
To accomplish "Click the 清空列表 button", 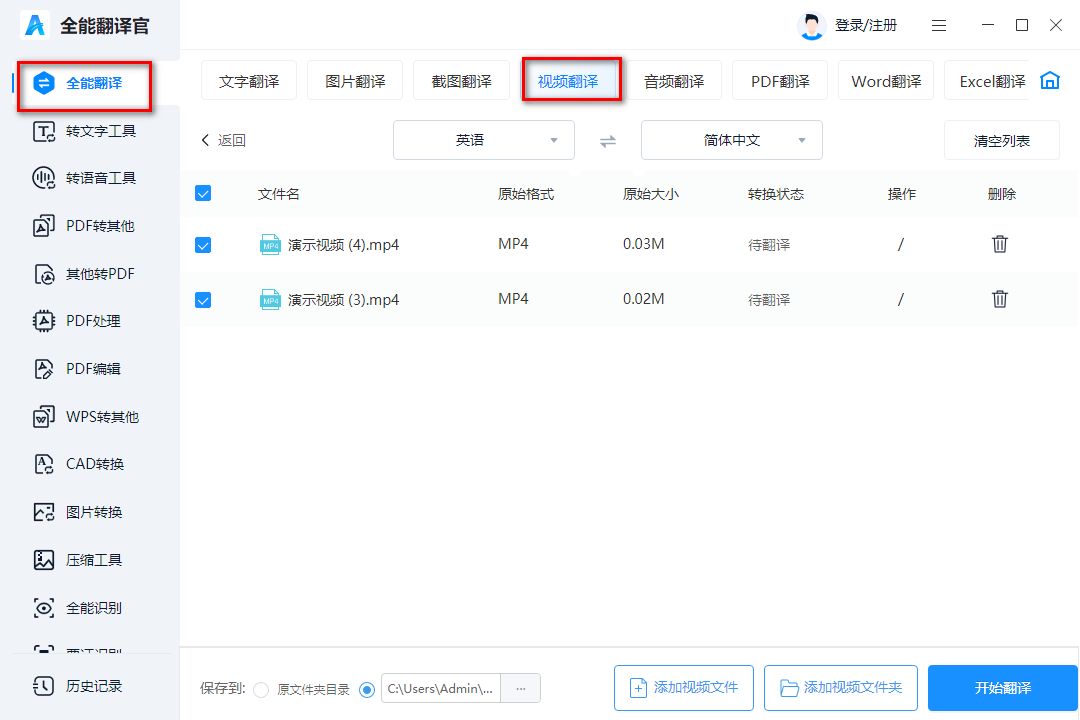I will 1001,141.
